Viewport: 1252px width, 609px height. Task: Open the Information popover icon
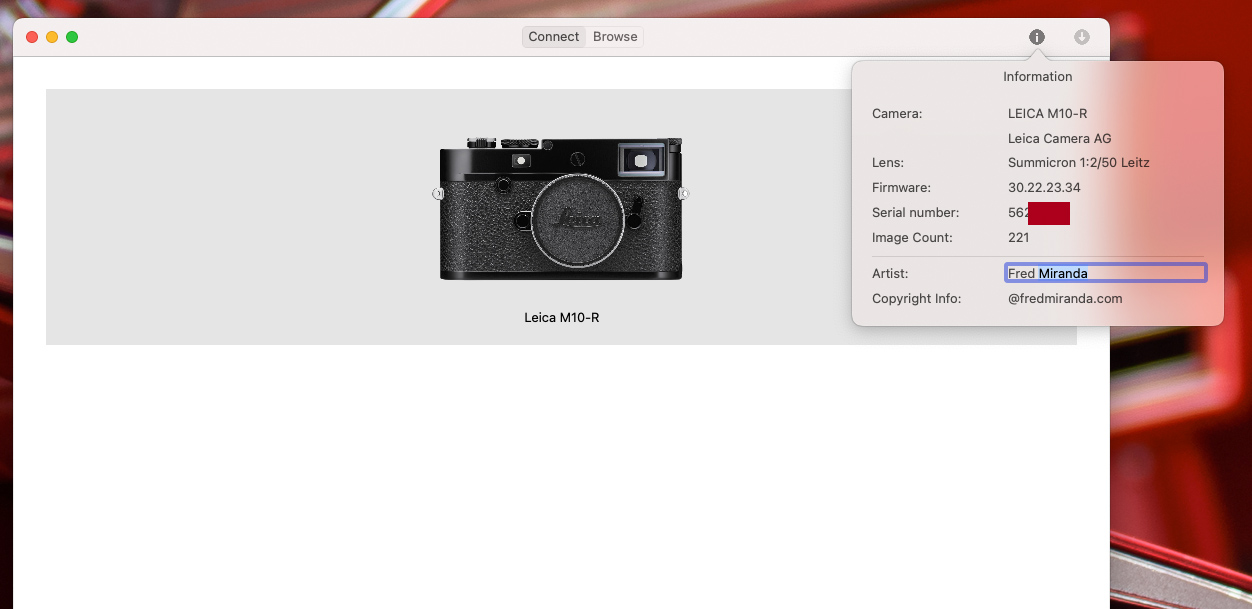[x=1037, y=37]
